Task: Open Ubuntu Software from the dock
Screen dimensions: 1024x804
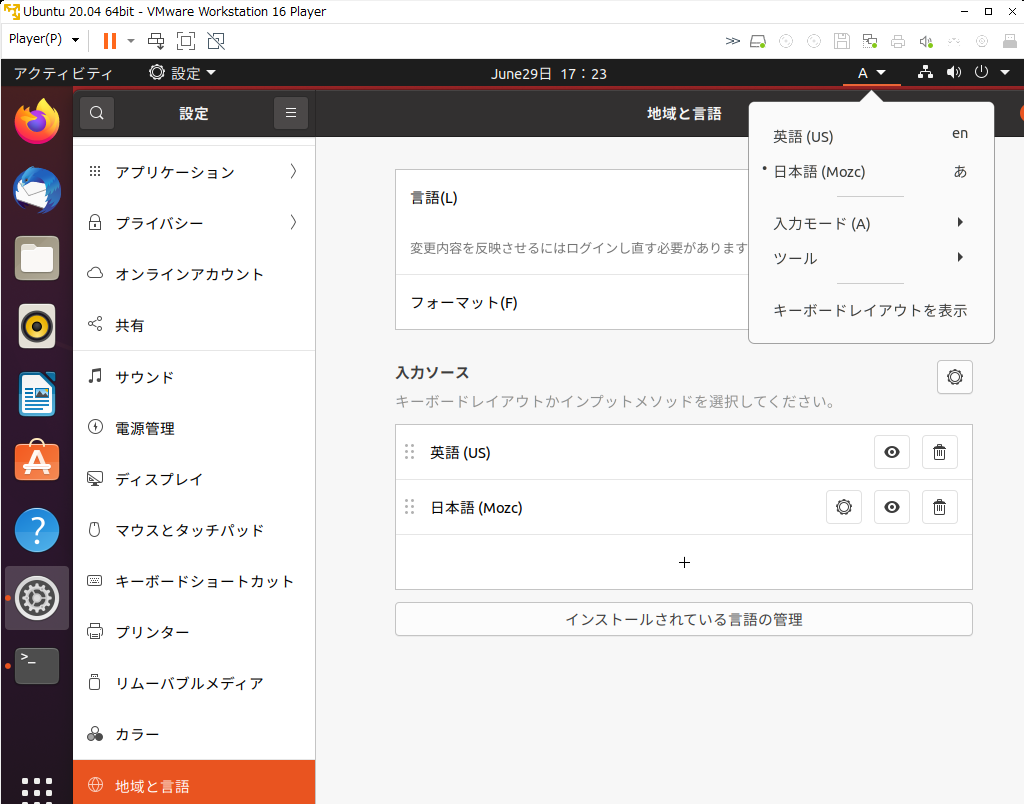Action: tap(37, 462)
